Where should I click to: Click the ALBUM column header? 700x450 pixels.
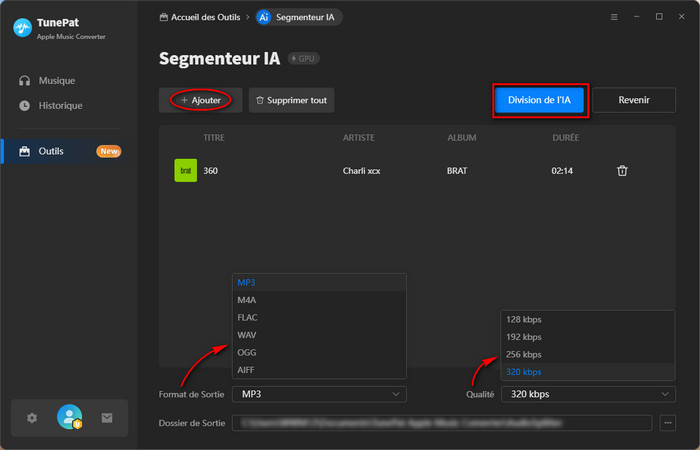click(462, 138)
